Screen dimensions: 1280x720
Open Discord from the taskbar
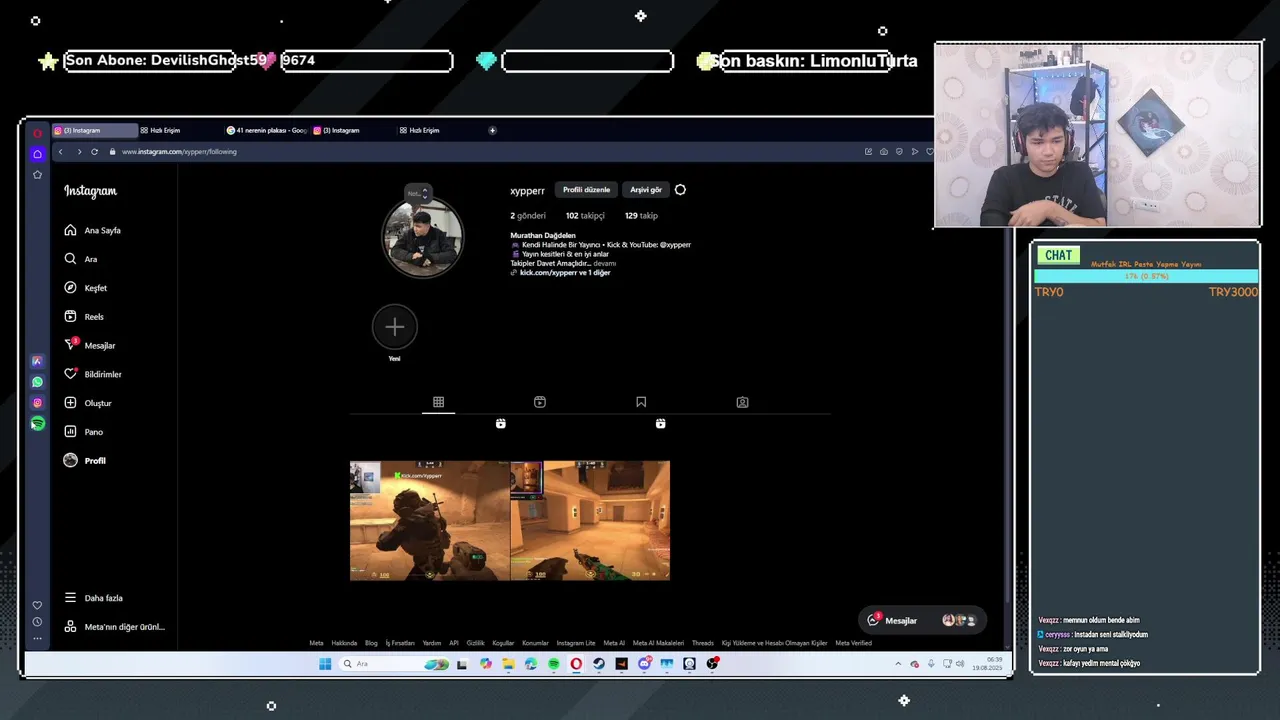tap(644, 664)
